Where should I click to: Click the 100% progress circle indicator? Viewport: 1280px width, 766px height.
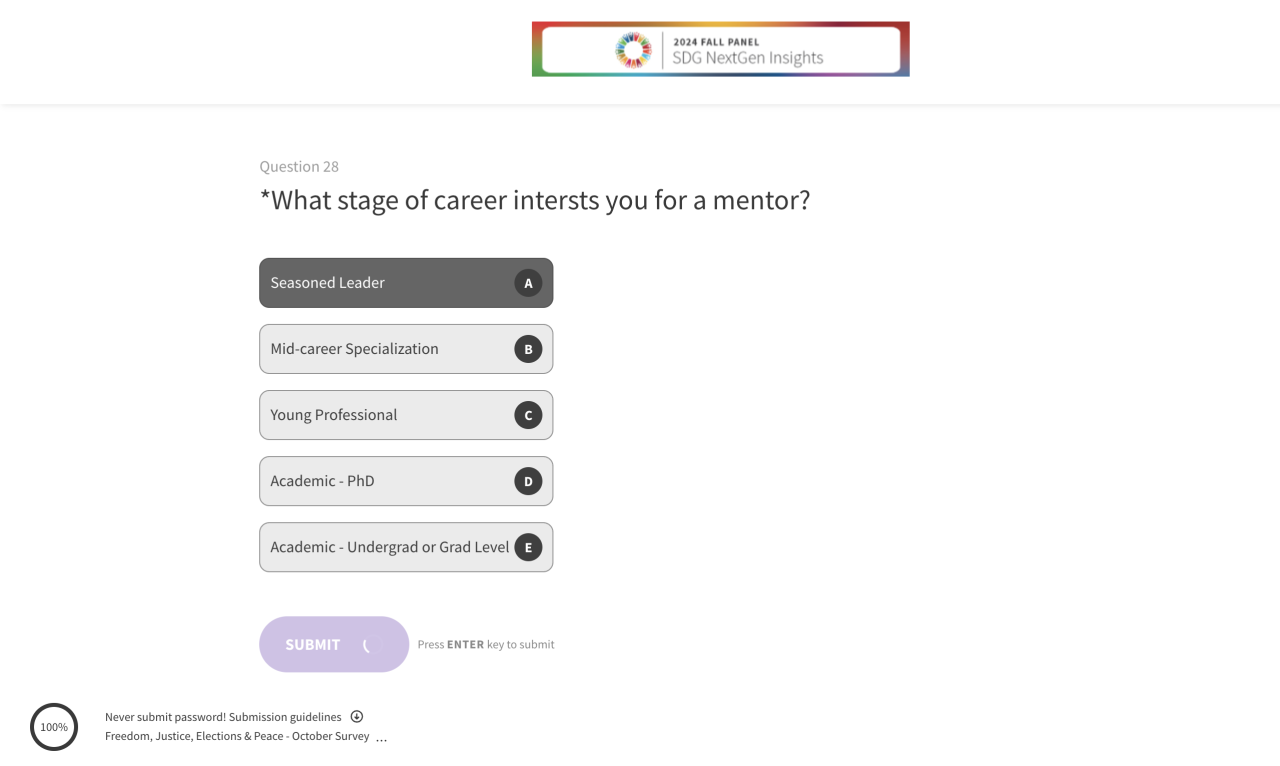coord(54,727)
